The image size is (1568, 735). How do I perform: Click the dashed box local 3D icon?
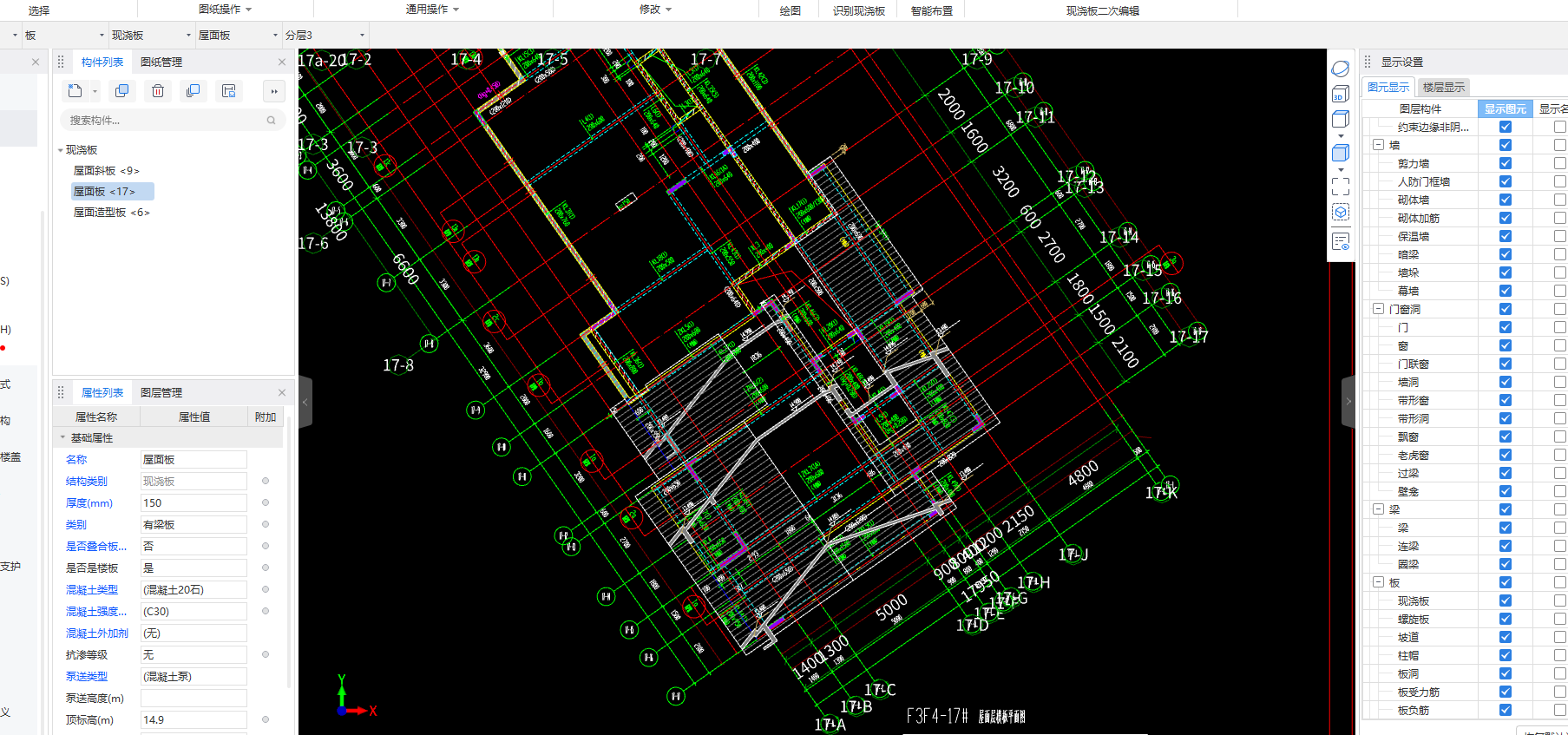pos(1341,213)
